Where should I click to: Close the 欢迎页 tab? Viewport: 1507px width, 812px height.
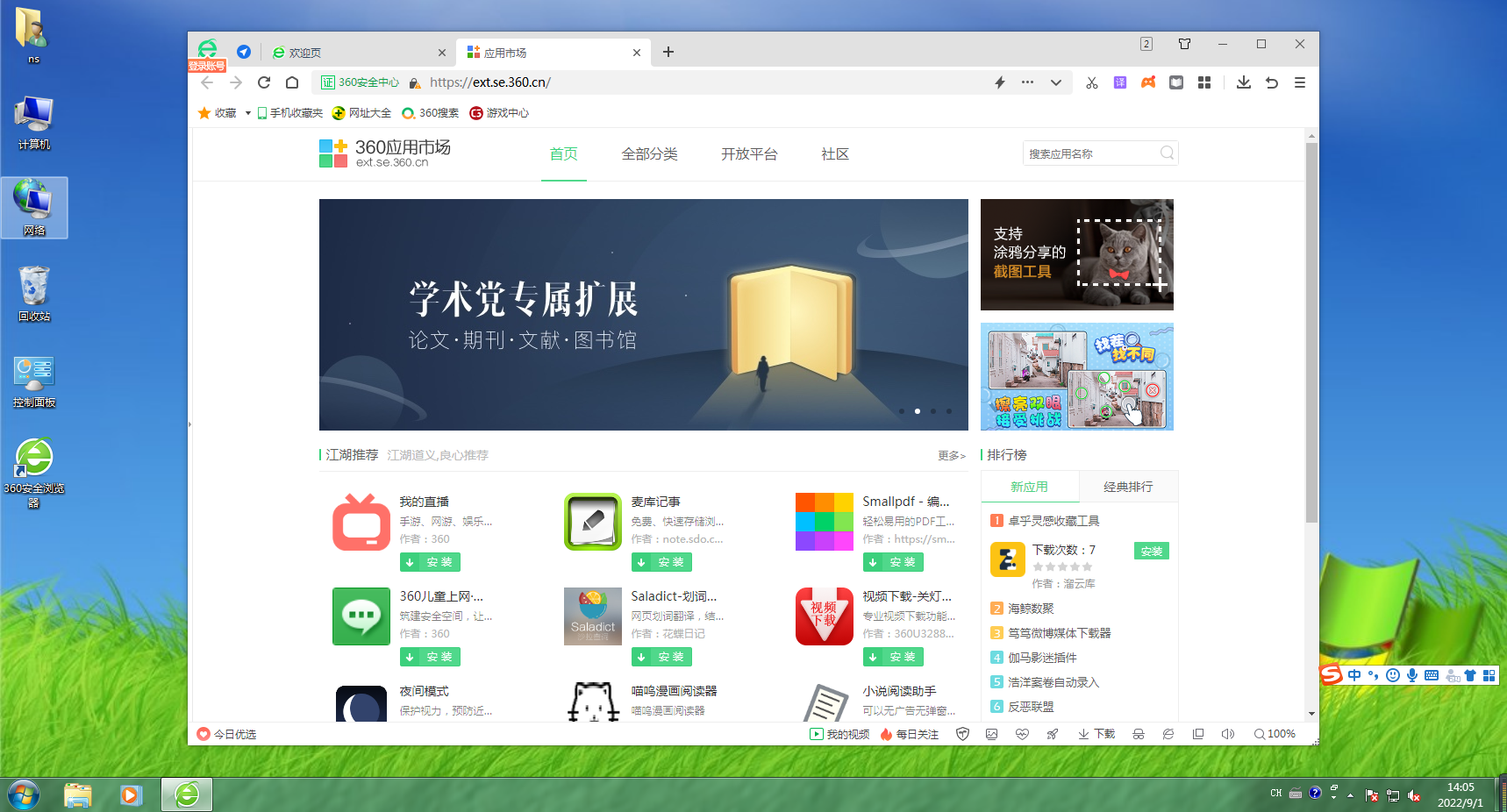tap(442, 53)
